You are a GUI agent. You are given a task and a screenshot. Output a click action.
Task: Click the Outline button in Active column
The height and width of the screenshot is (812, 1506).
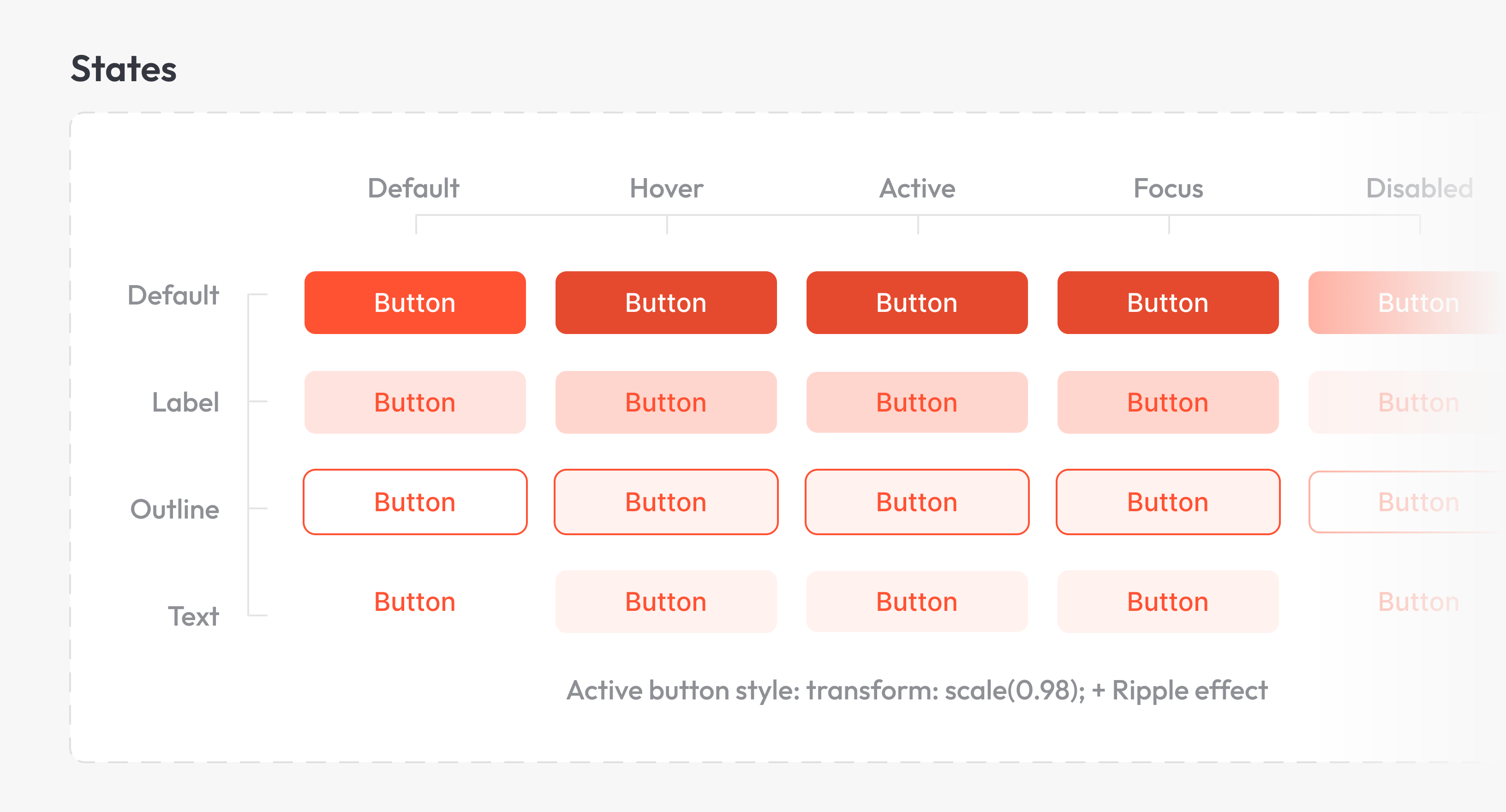917,502
